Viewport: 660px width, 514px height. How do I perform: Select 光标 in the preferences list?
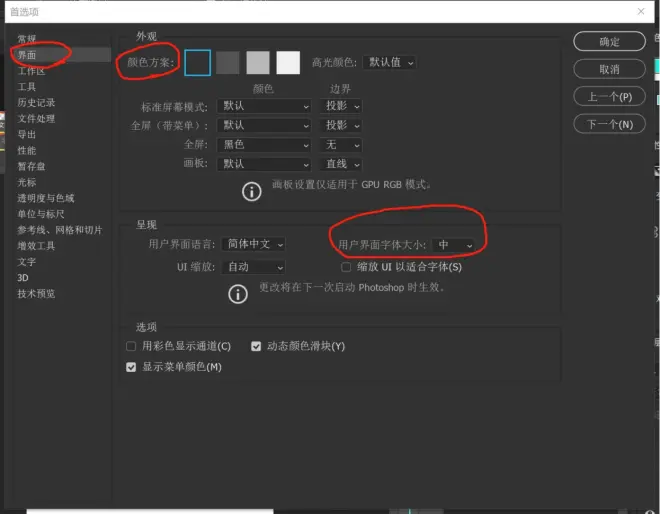[27, 182]
